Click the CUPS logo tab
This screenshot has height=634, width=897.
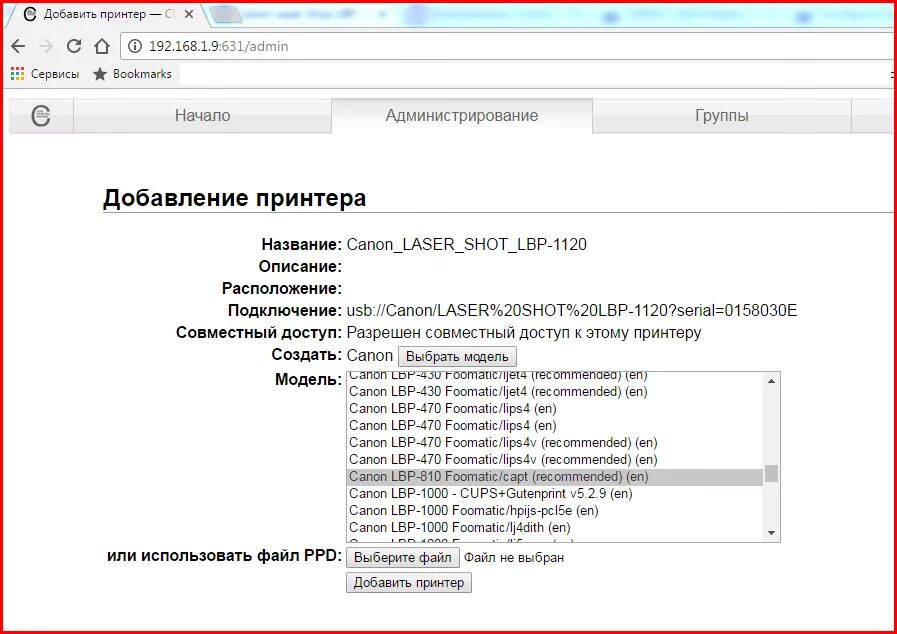pyautogui.click(x=41, y=116)
